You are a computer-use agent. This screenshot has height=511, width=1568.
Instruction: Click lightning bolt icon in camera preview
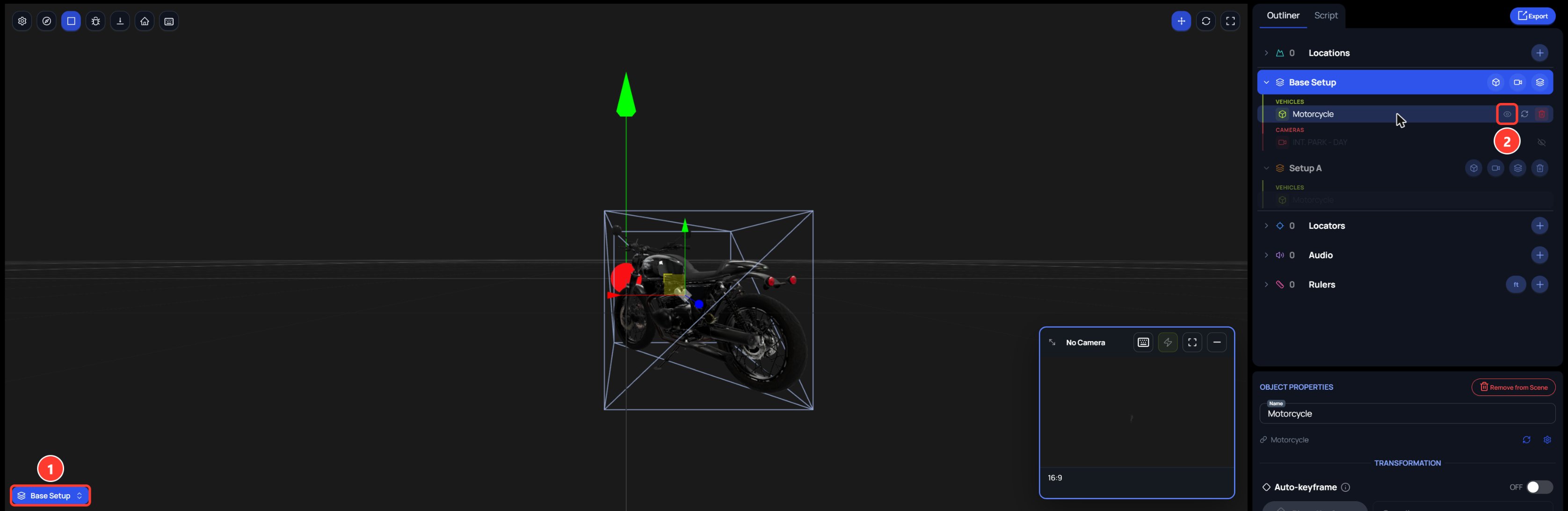(x=1168, y=342)
